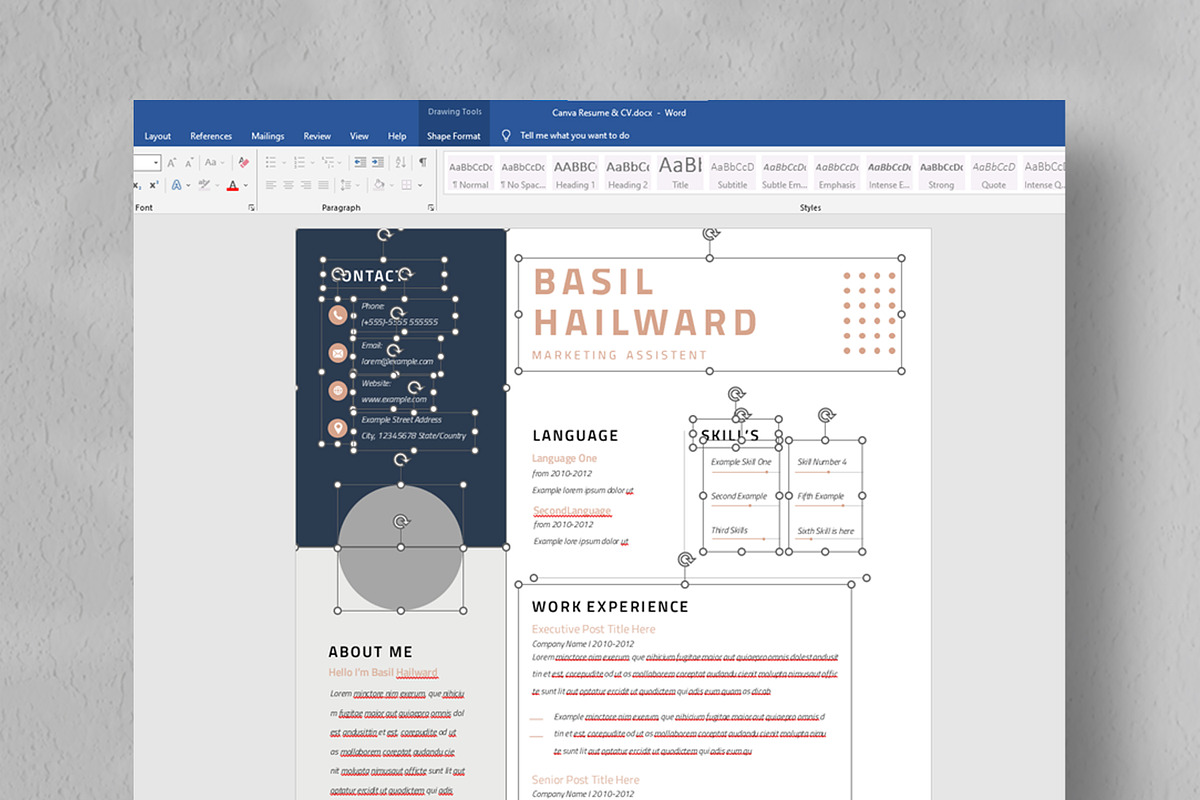Apply subscript formatting
This screenshot has height=800, width=1200.
tap(138, 185)
